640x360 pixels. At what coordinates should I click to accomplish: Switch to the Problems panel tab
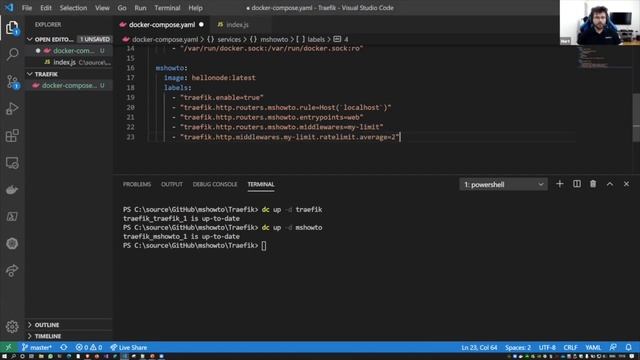tap(137, 184)
